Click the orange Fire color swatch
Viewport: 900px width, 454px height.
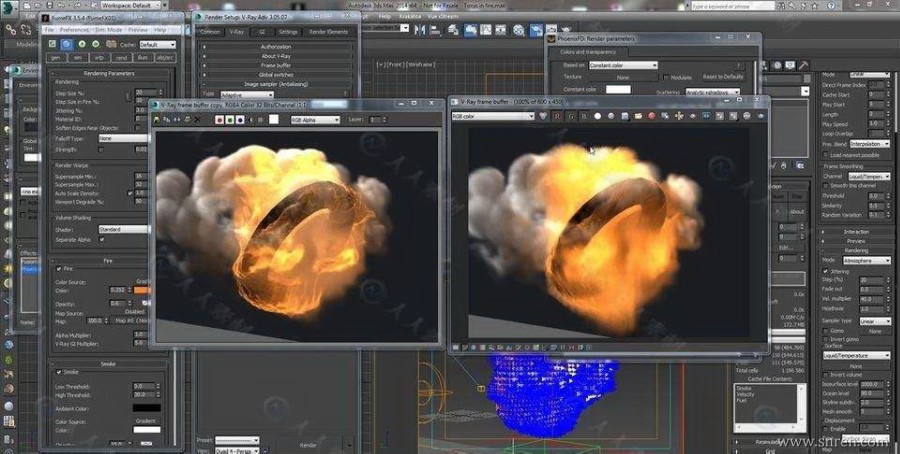(141, 290)
